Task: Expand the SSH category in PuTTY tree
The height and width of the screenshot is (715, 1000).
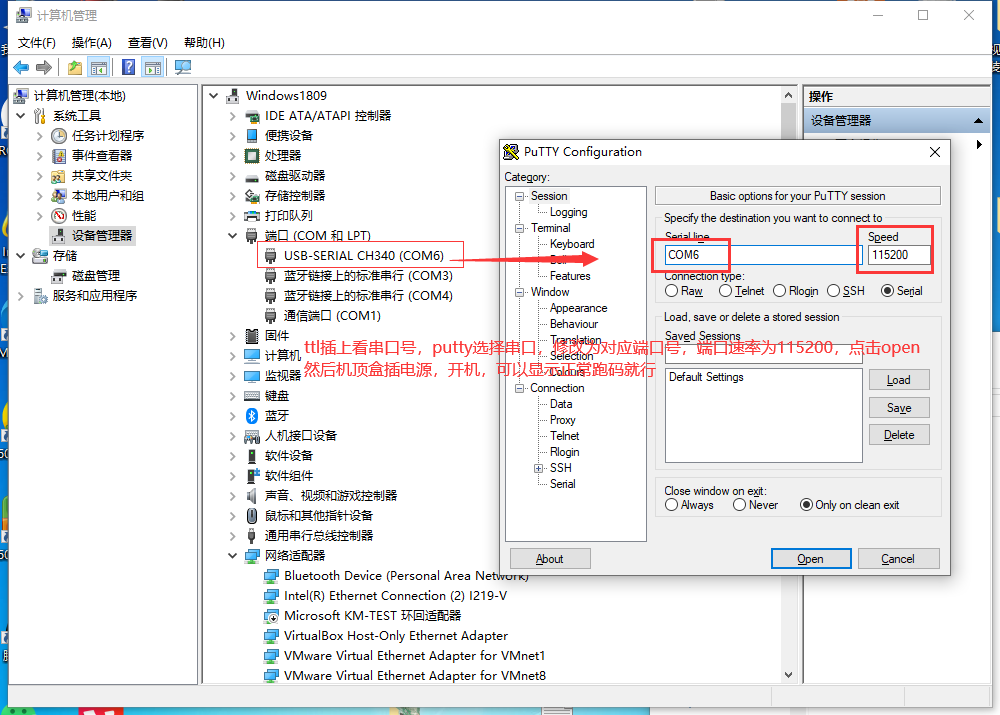Action: (x=538, y=468)
